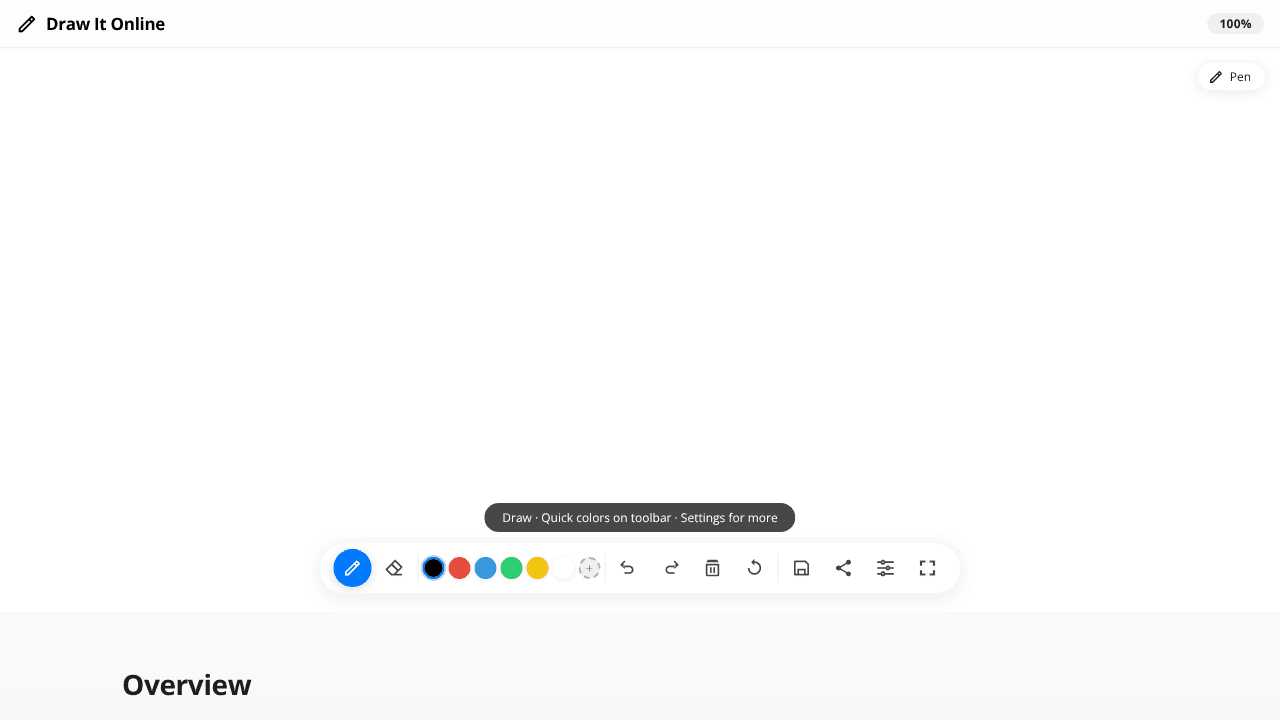Screen dimensions: 1280x720
Task: Pick the black color swatch
Action: pyautogui.click(x=433, y=568)
